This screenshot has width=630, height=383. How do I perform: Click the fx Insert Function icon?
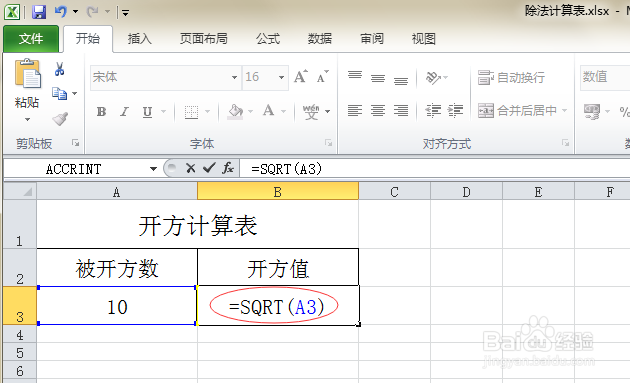coord(228,168)
